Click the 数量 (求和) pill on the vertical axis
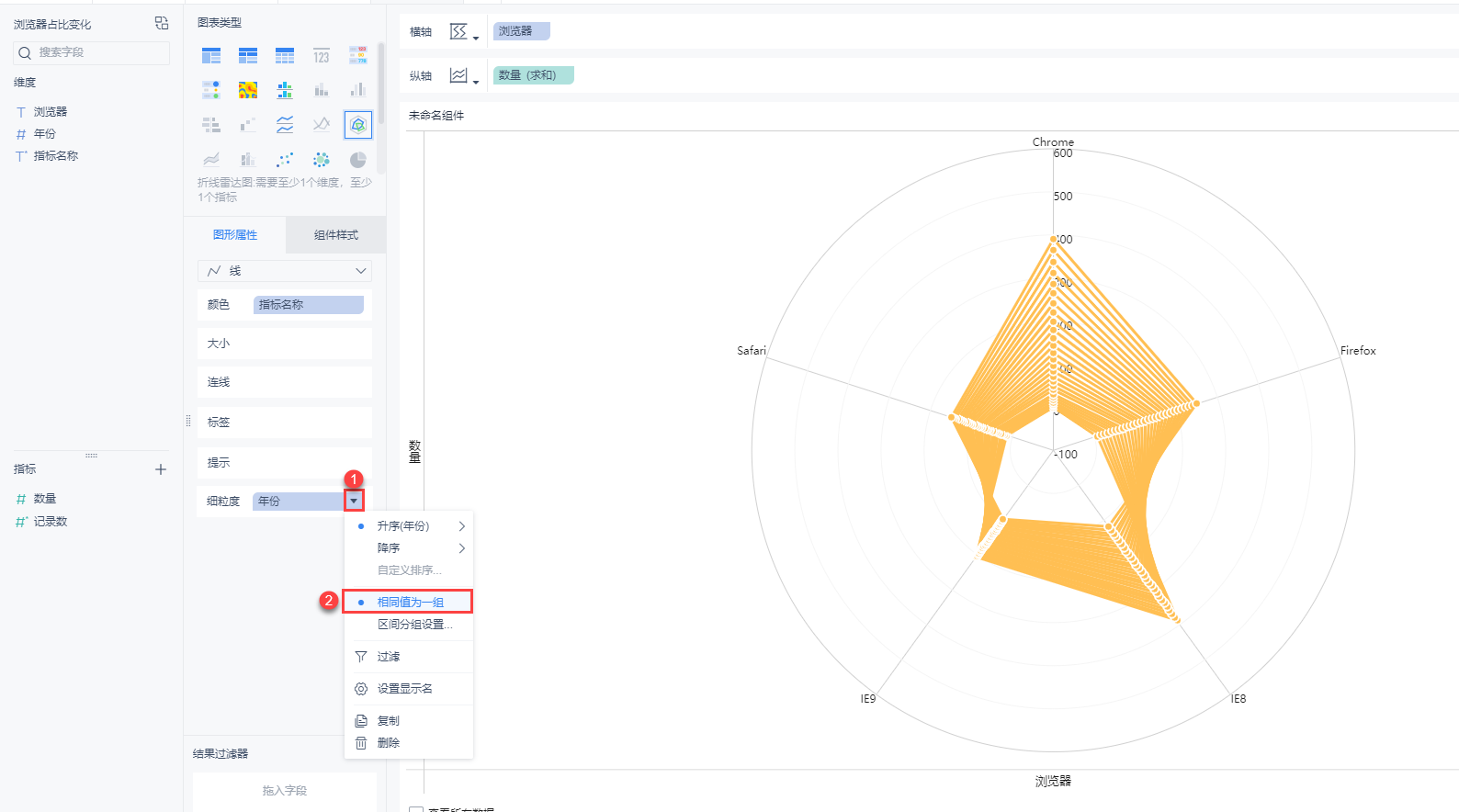Viewport: 1459px width, 812px height. coord(533,75)
